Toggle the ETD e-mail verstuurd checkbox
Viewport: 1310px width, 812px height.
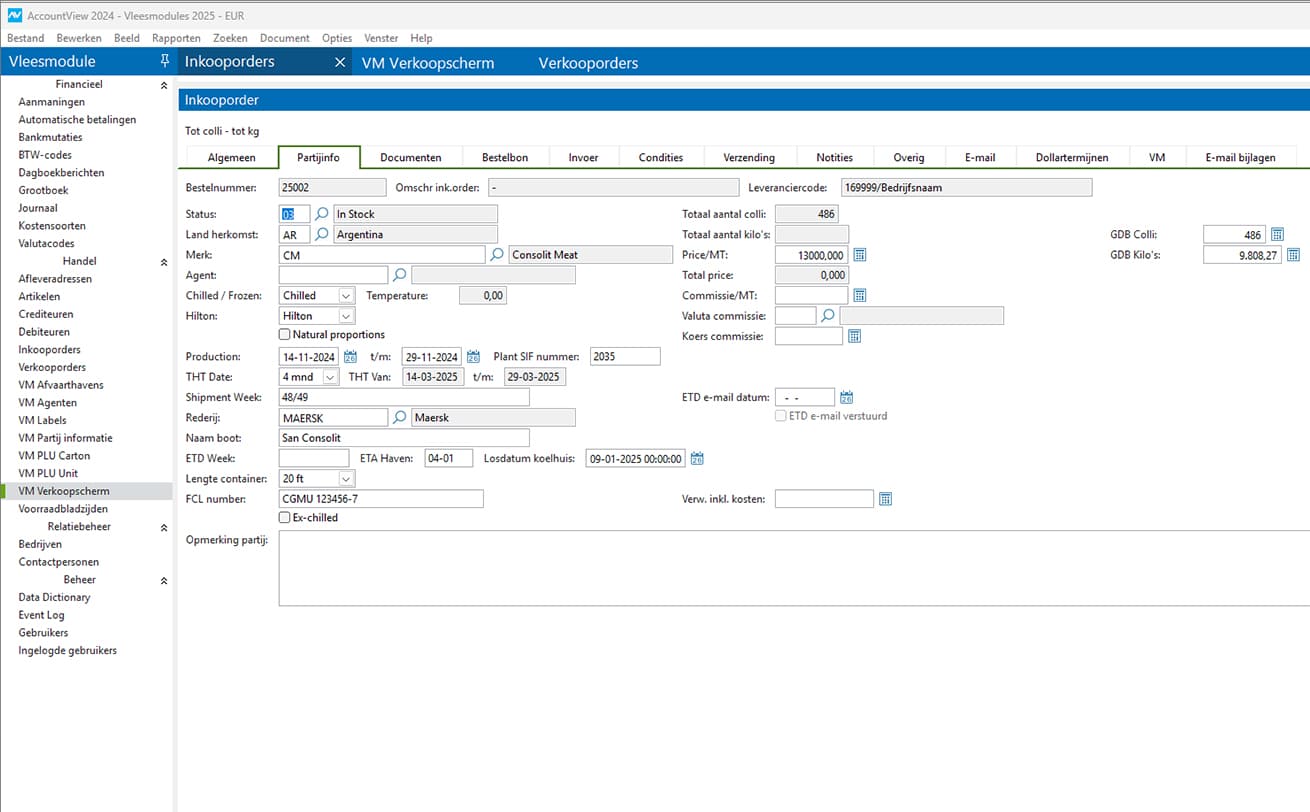781,416
